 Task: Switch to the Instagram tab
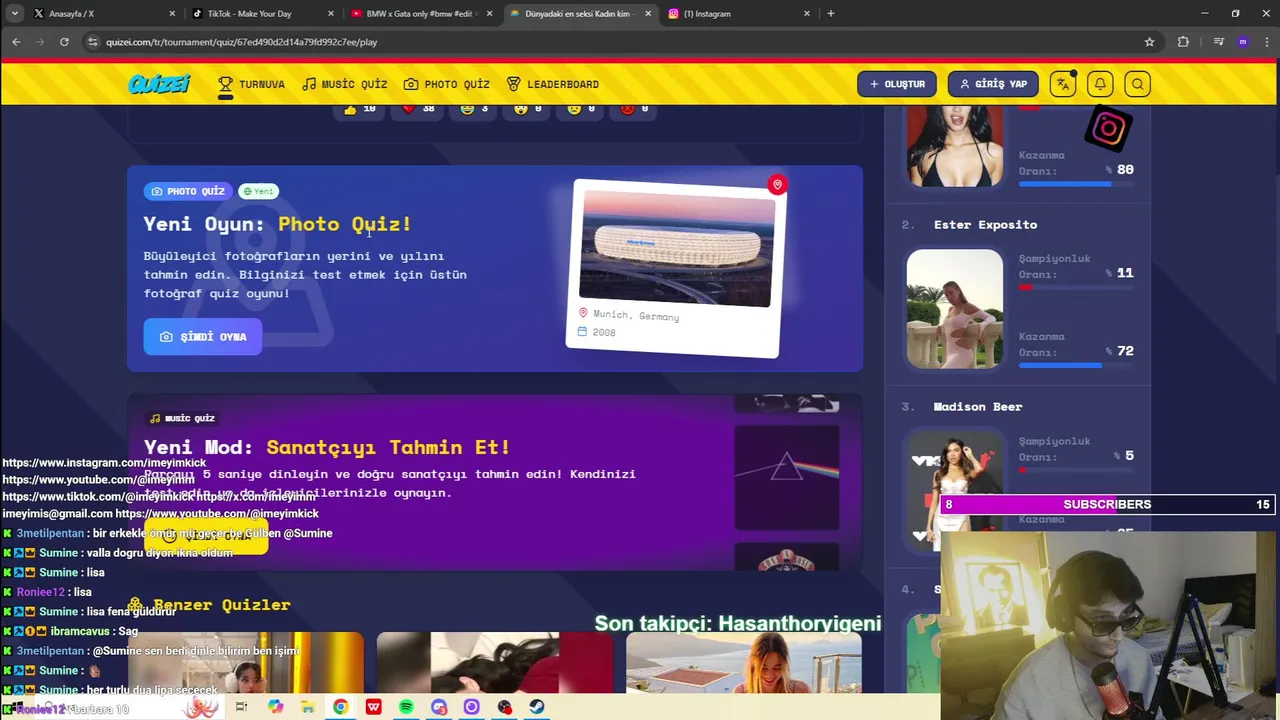pyautogui.click(x=737, y=14)
